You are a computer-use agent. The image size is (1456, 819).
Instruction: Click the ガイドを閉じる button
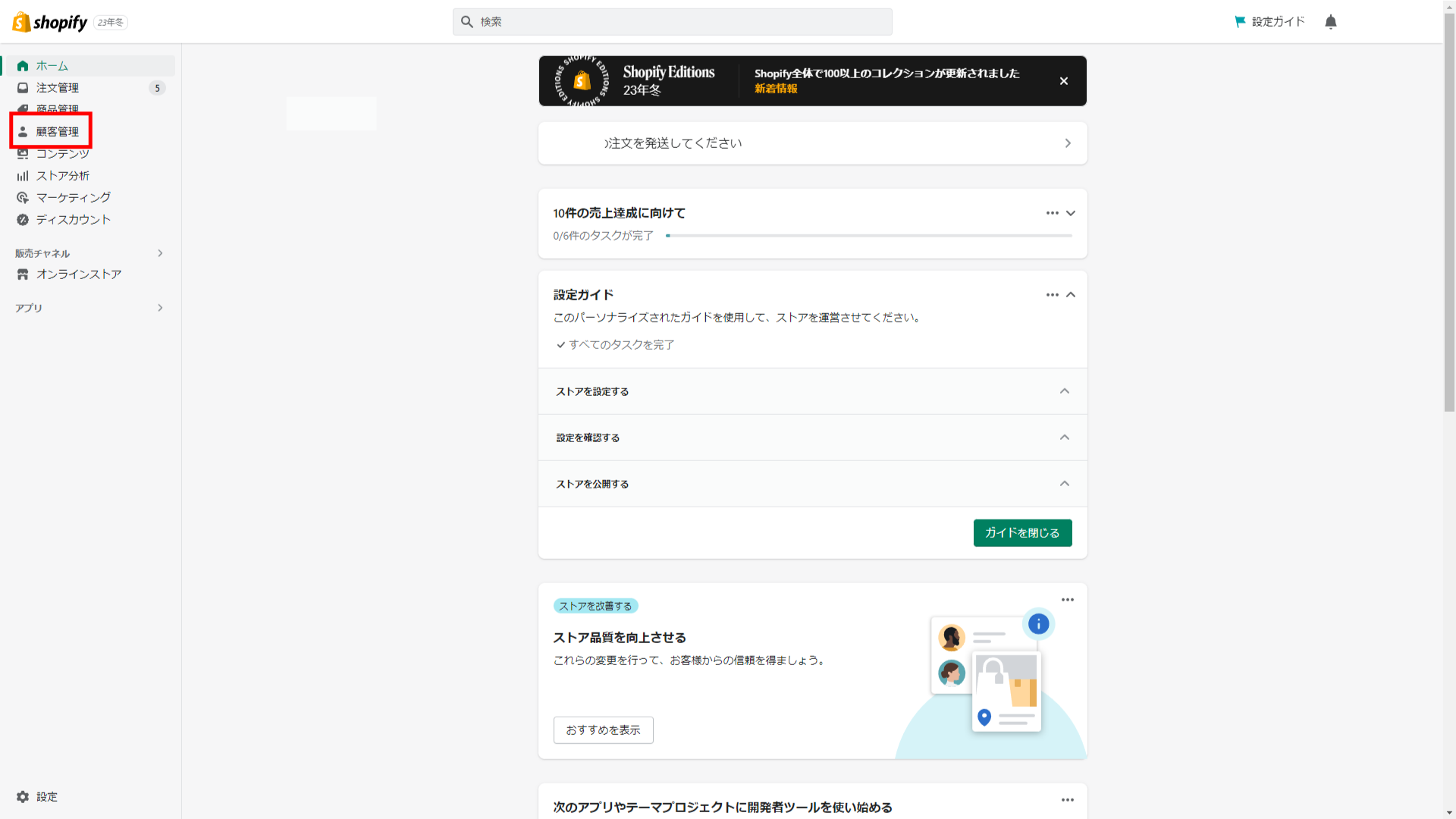(1022, 533)
